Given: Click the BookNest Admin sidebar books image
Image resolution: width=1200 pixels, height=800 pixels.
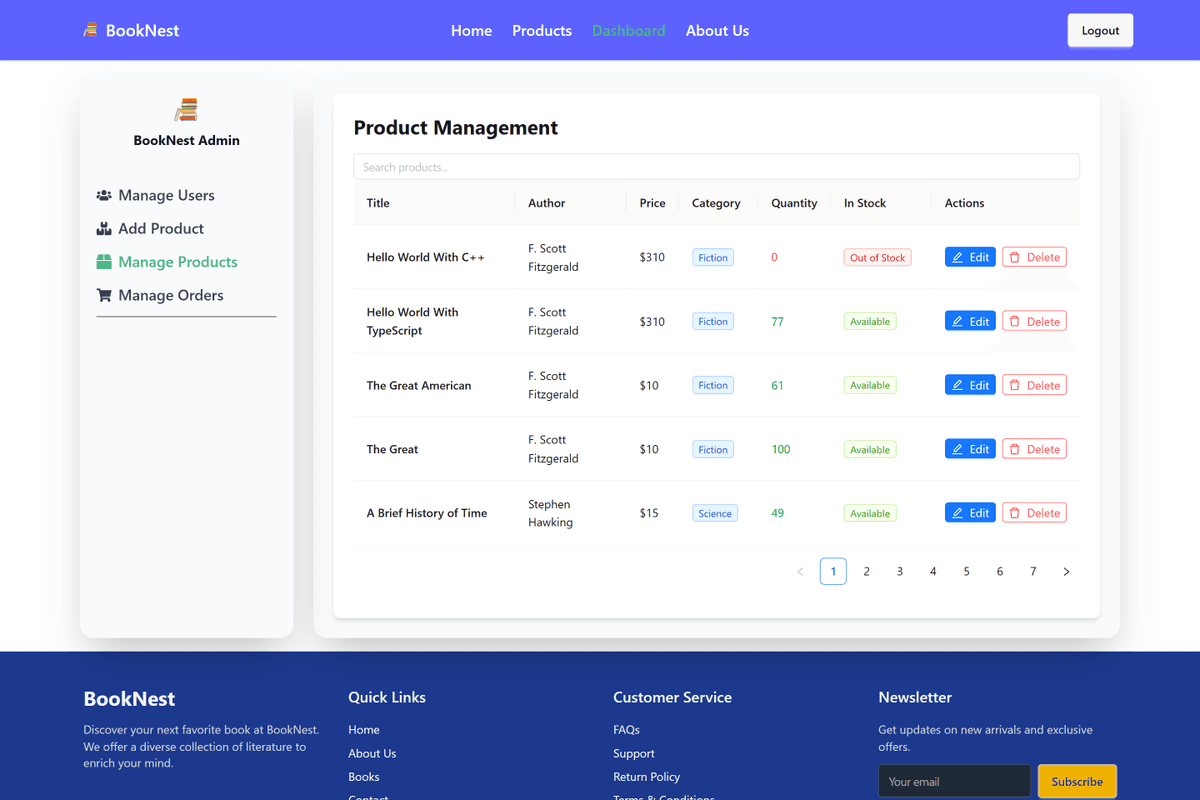Looking at the screenshot, I should tap(186, 109).
